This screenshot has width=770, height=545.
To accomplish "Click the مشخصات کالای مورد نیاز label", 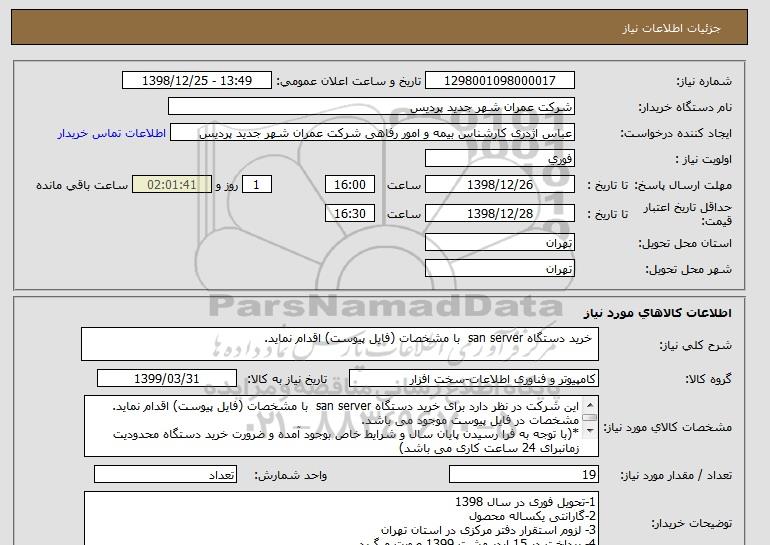I will pyautogui.click(x=668, y=427).
